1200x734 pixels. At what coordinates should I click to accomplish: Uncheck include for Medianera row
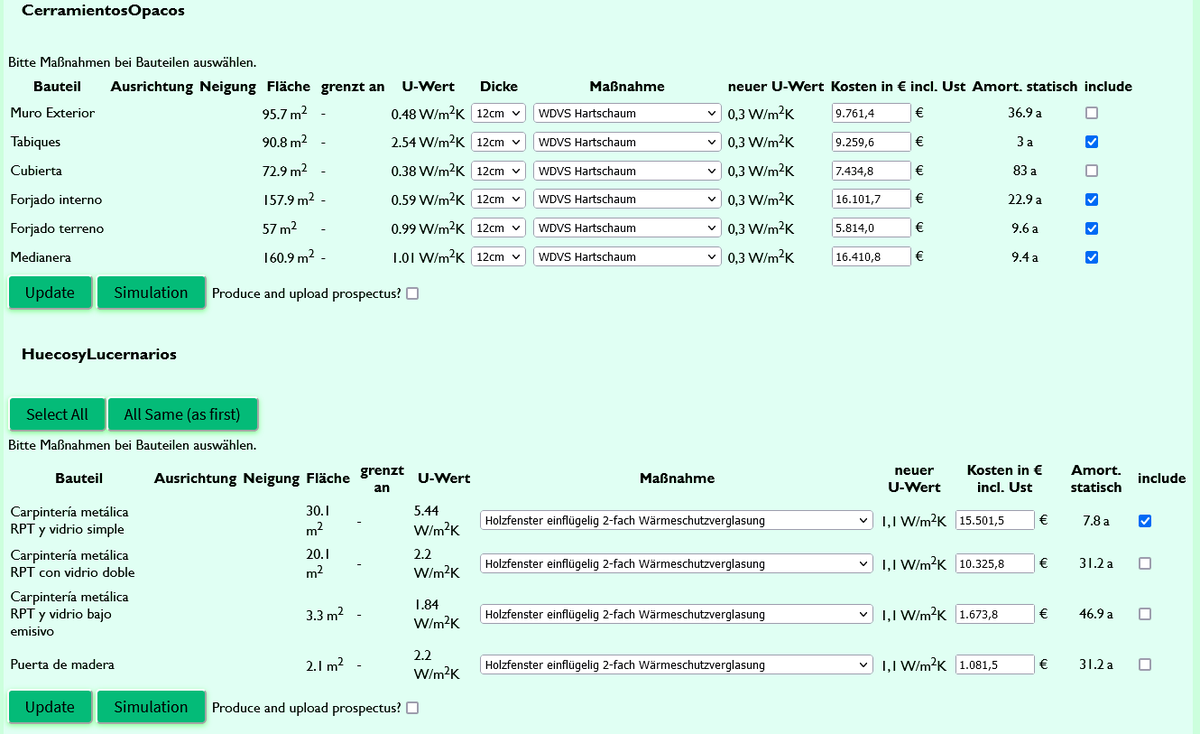tap(1092, 257)
